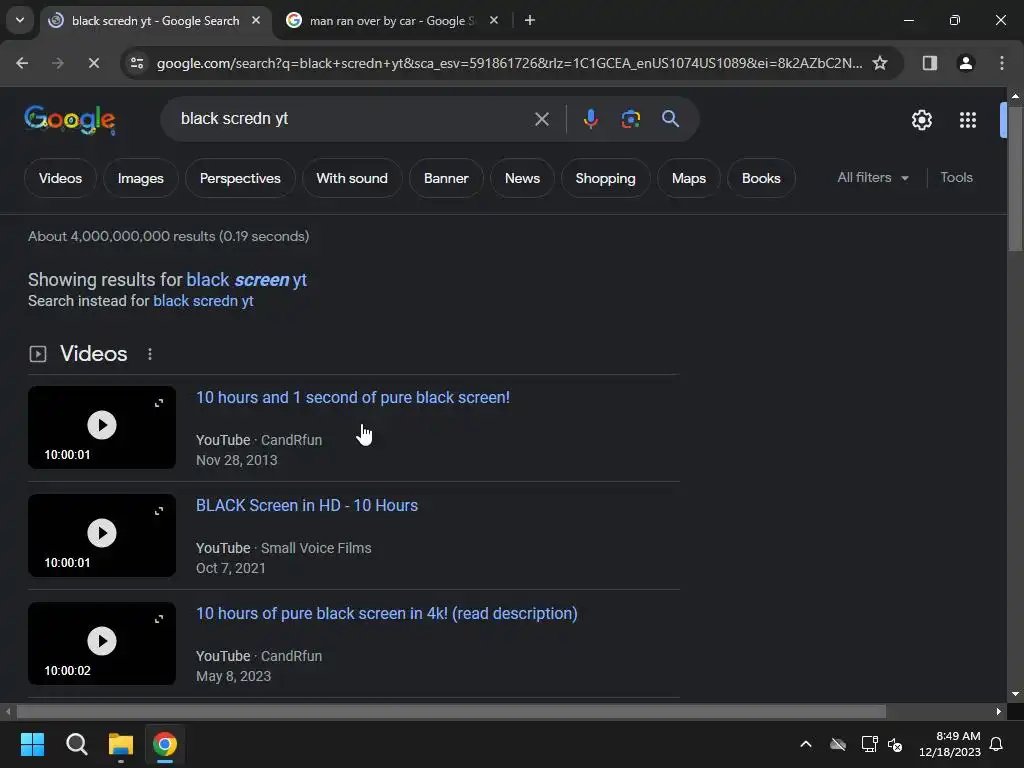Open '10 hours of pure black screen in 4k'
The image size is (1024, 768).
pyautogui.click(x=387, y=614)
